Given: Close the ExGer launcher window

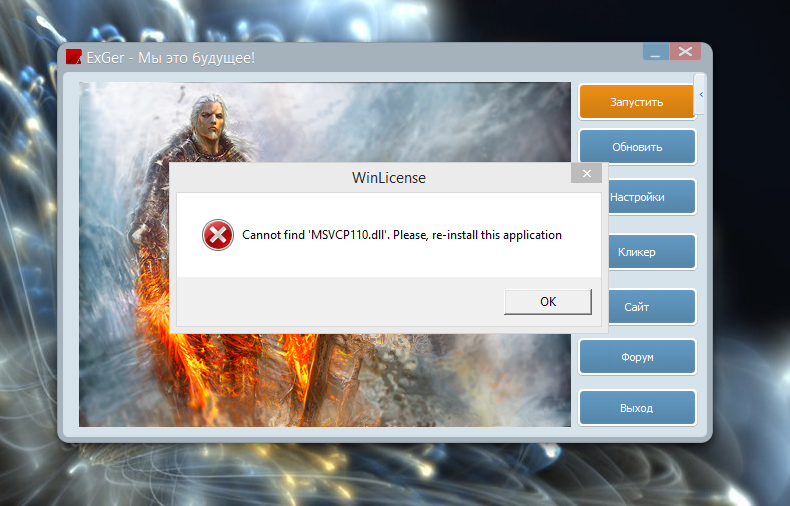Looking at the screenshot, I should [685, 51].
